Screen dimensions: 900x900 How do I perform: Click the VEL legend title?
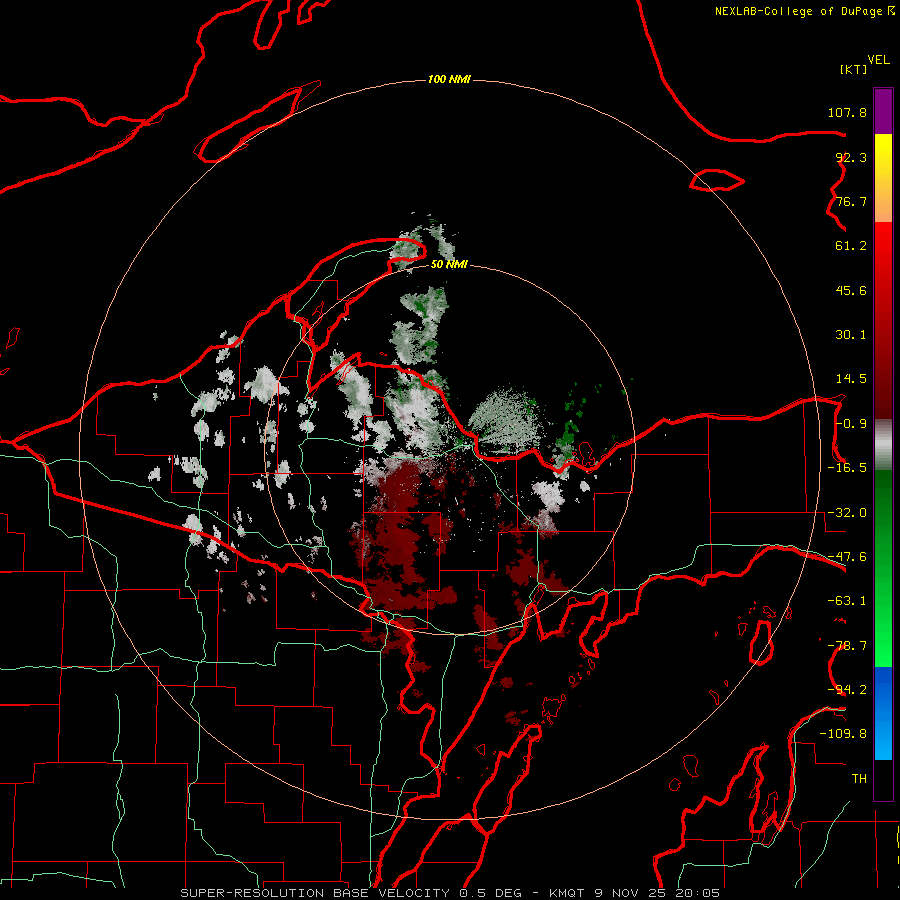click(878, 60)
